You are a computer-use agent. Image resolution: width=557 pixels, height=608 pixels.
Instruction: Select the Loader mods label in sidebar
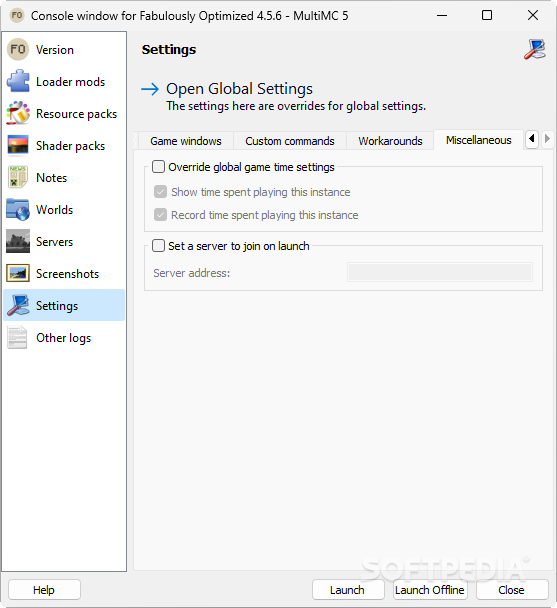pos(71,82)
